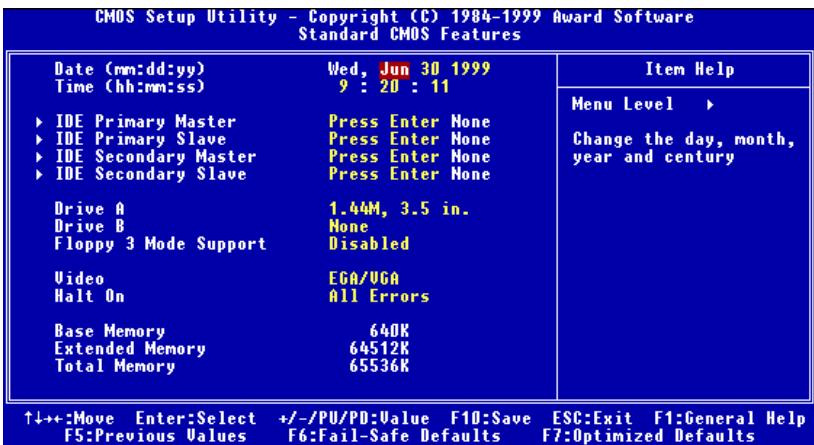Image resolution: width=814 pixels, height=445 pixels.
Task: Select the seconds value 11 in Time
Action: click(439, 87)
